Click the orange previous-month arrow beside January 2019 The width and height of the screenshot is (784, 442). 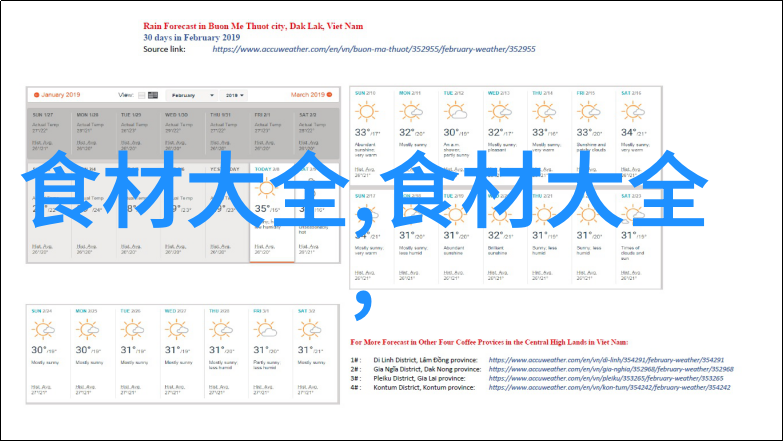point(36,94)
